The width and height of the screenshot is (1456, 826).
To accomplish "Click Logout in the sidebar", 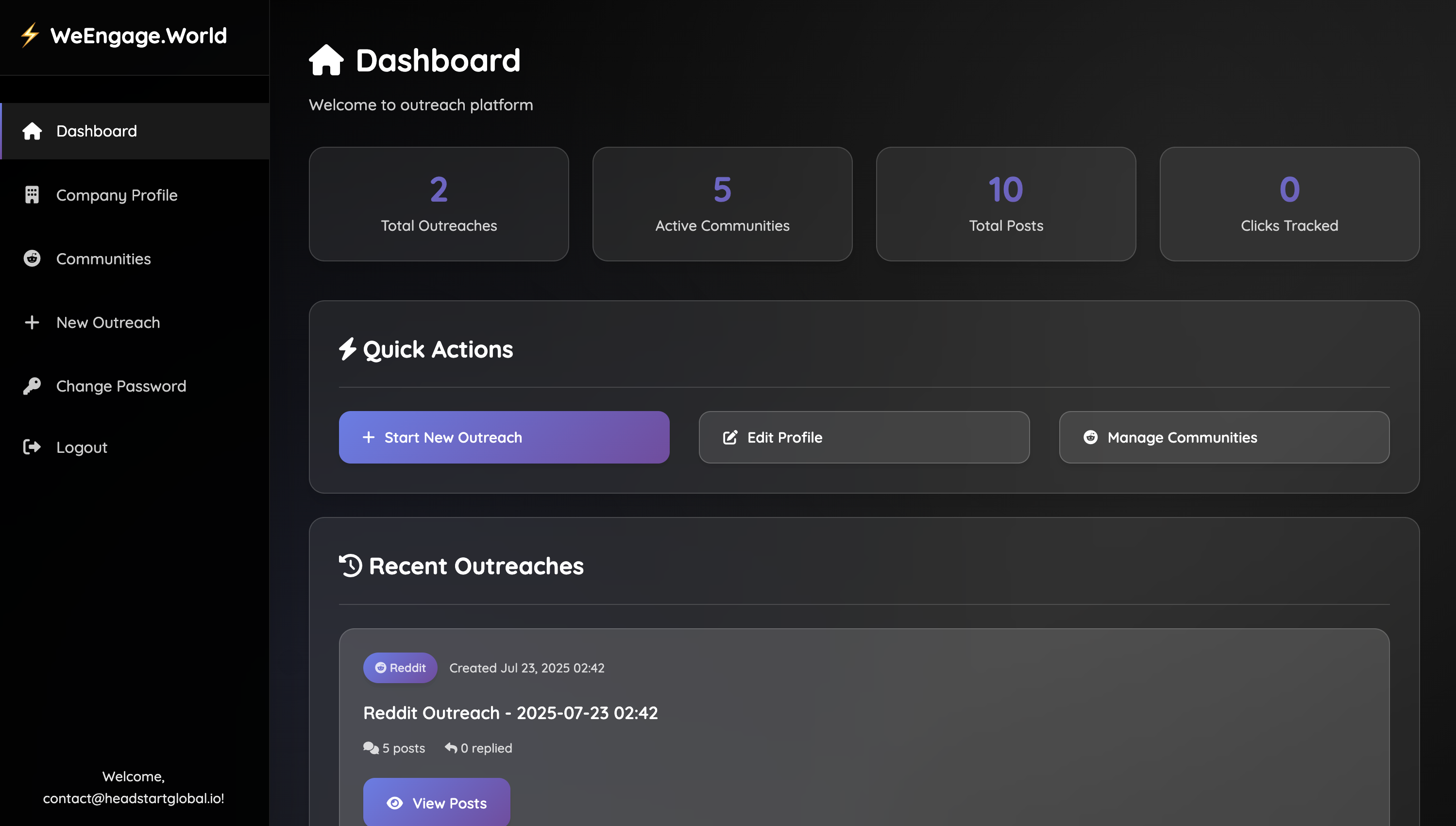I will coord(135,447).
